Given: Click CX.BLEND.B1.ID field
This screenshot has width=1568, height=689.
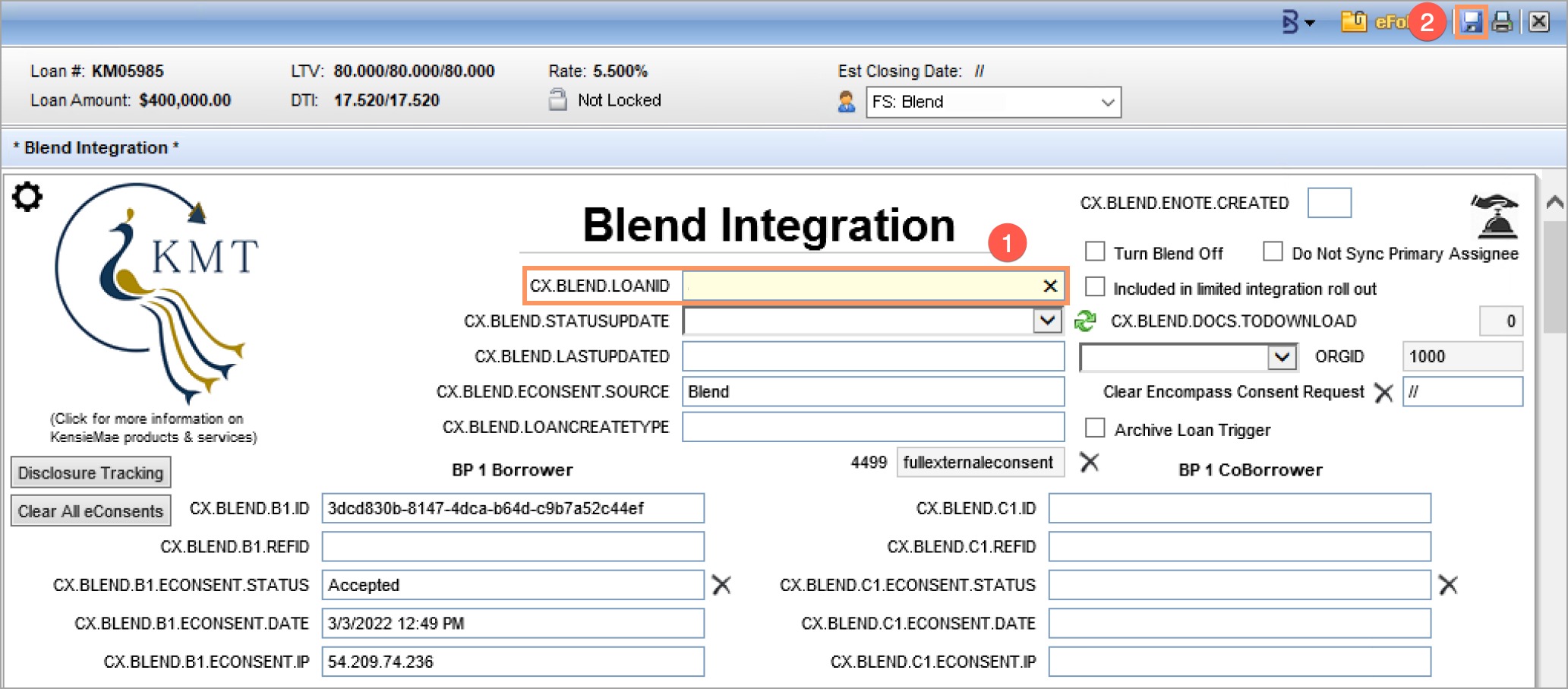Looking at the screenshot, I should (513, 508).
